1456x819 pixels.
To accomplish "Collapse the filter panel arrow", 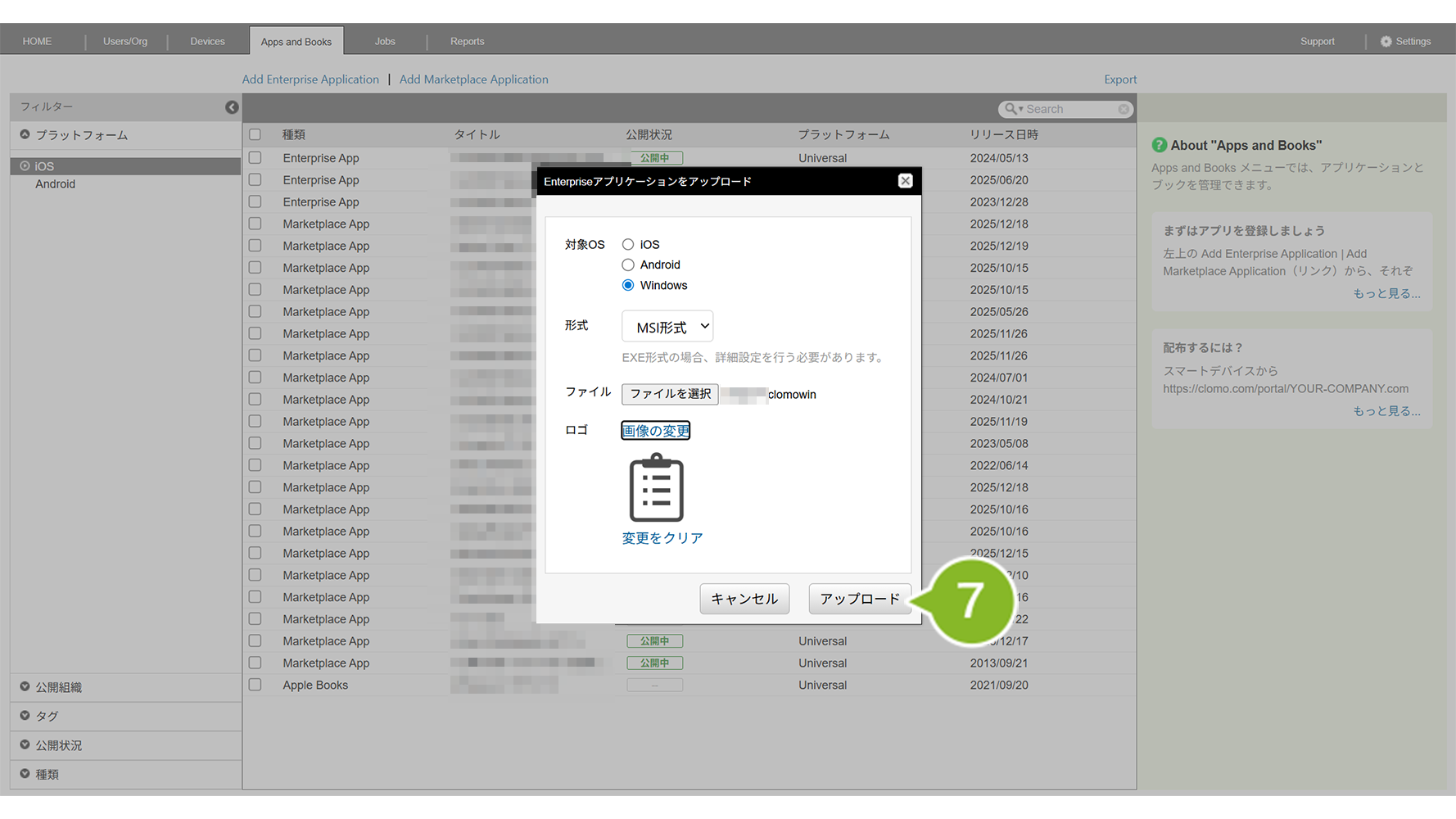I will click(x=232, y=107).
